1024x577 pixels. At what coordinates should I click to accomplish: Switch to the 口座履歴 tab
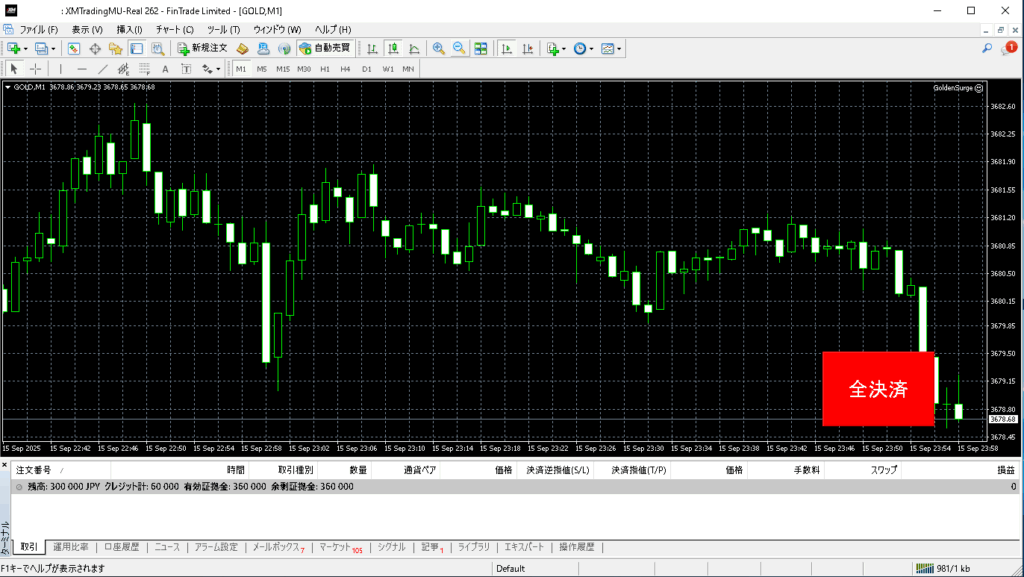pos(124,547)
